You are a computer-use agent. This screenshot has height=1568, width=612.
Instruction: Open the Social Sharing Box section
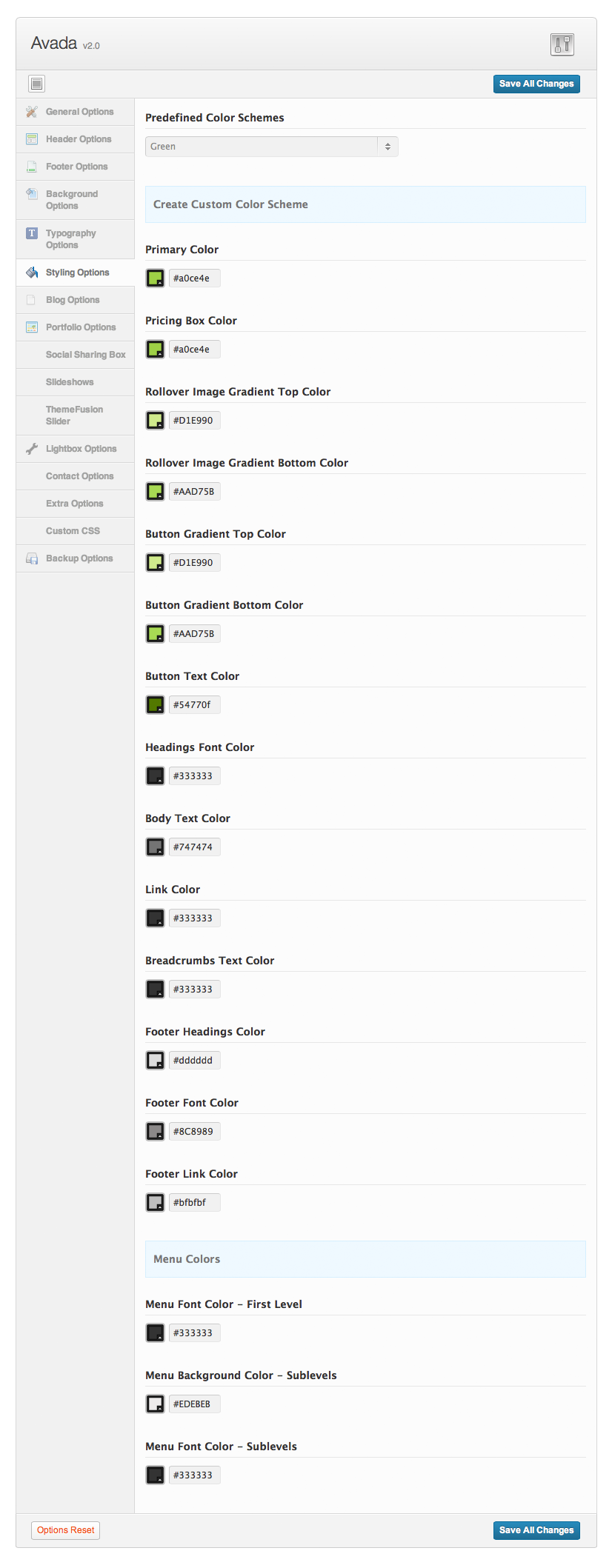pyautogui.click(x=85, y=355)
